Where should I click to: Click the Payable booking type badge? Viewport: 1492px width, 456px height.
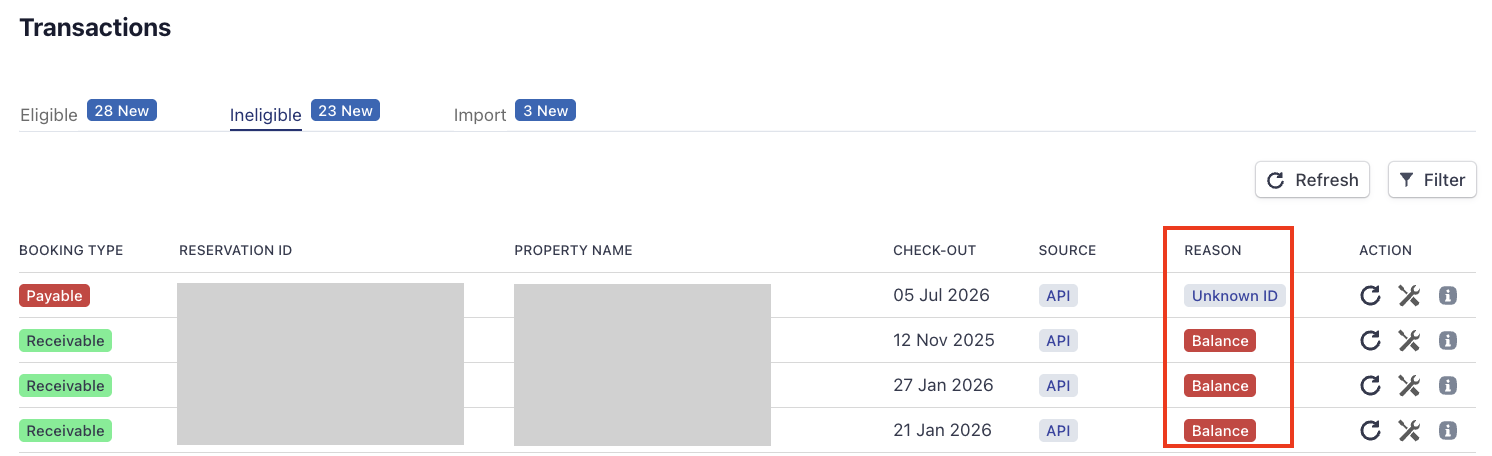tap(55, 296)
